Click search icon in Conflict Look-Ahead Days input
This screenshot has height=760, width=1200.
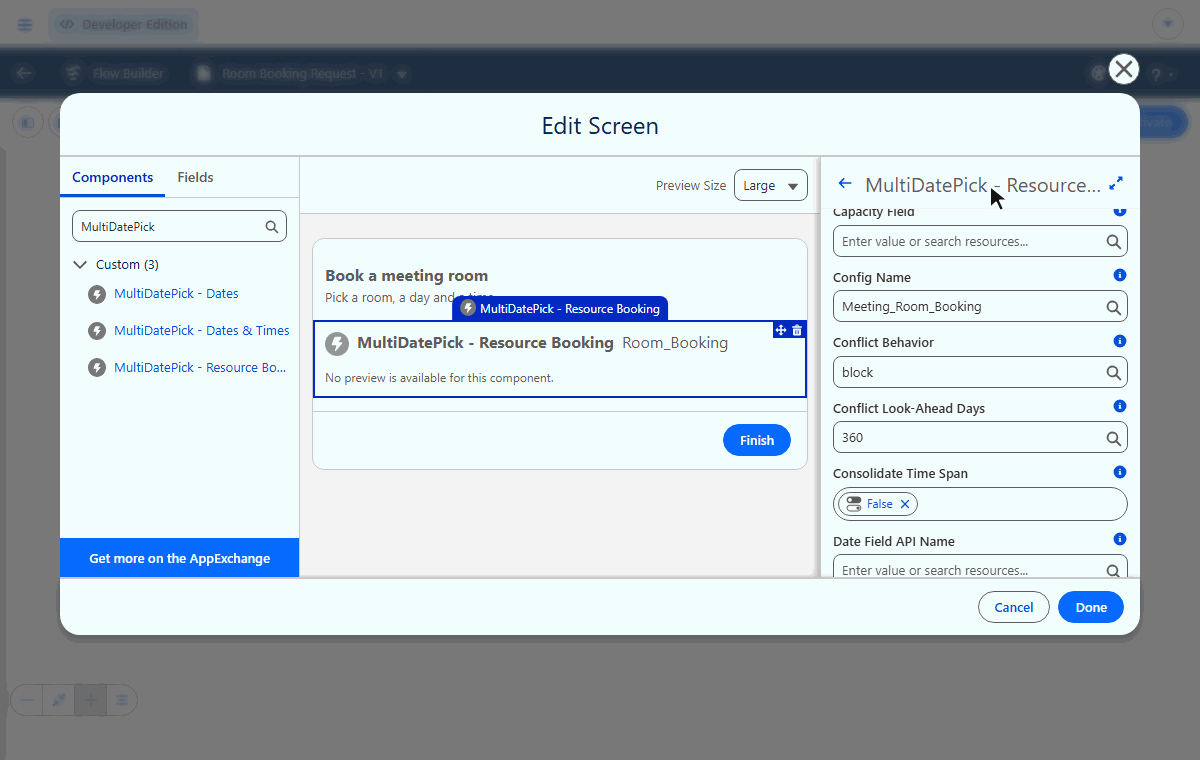(1113, 438)
